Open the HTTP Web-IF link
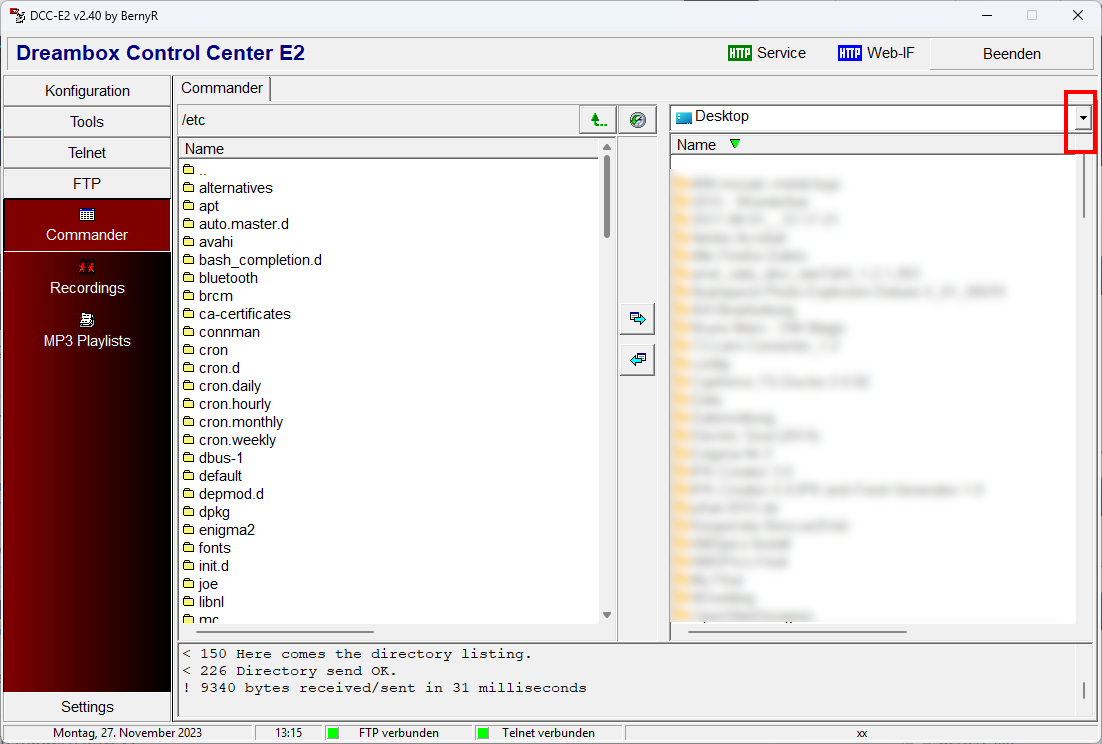1102x744 pixels. [876, 53]
